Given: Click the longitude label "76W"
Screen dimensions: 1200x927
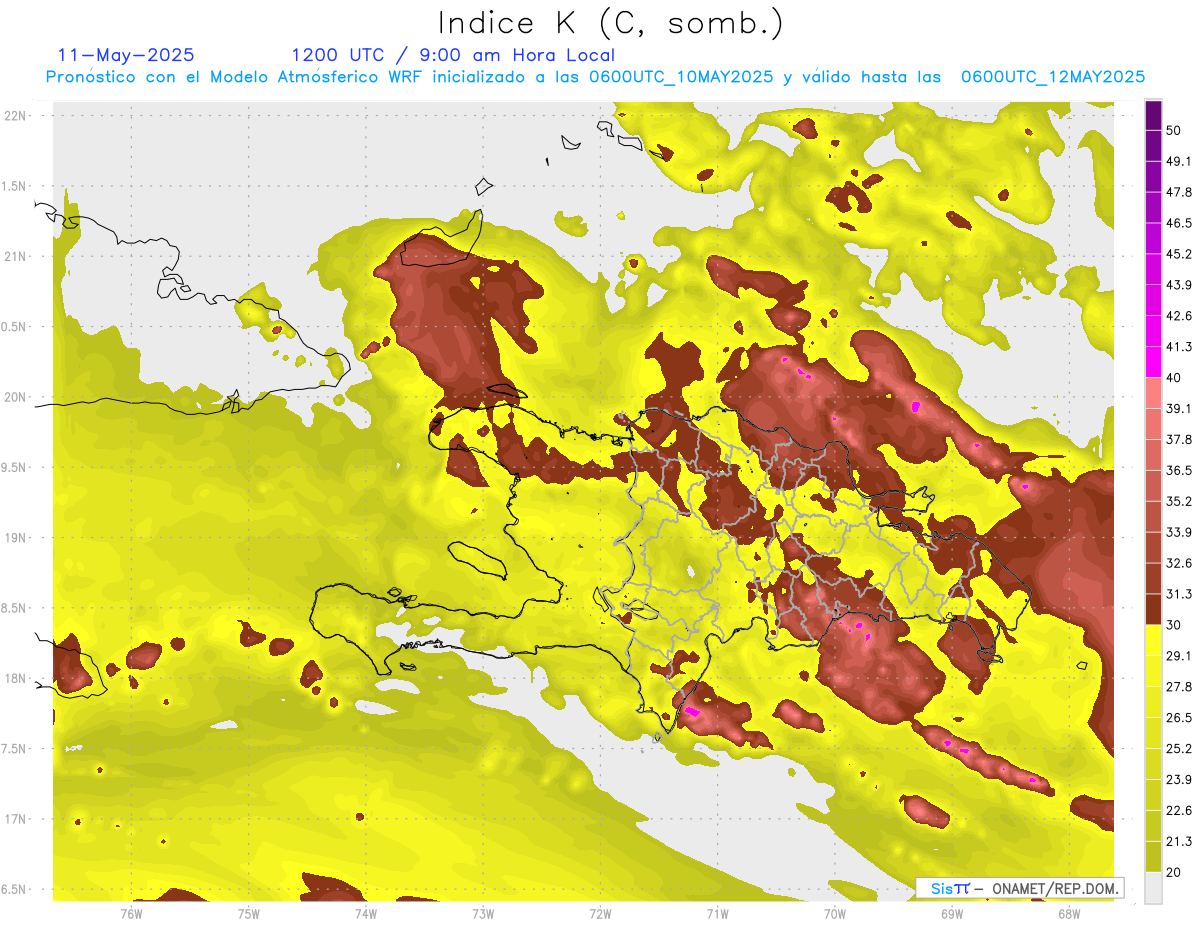Looking at the screenshot, I should [x=131, y=914].
